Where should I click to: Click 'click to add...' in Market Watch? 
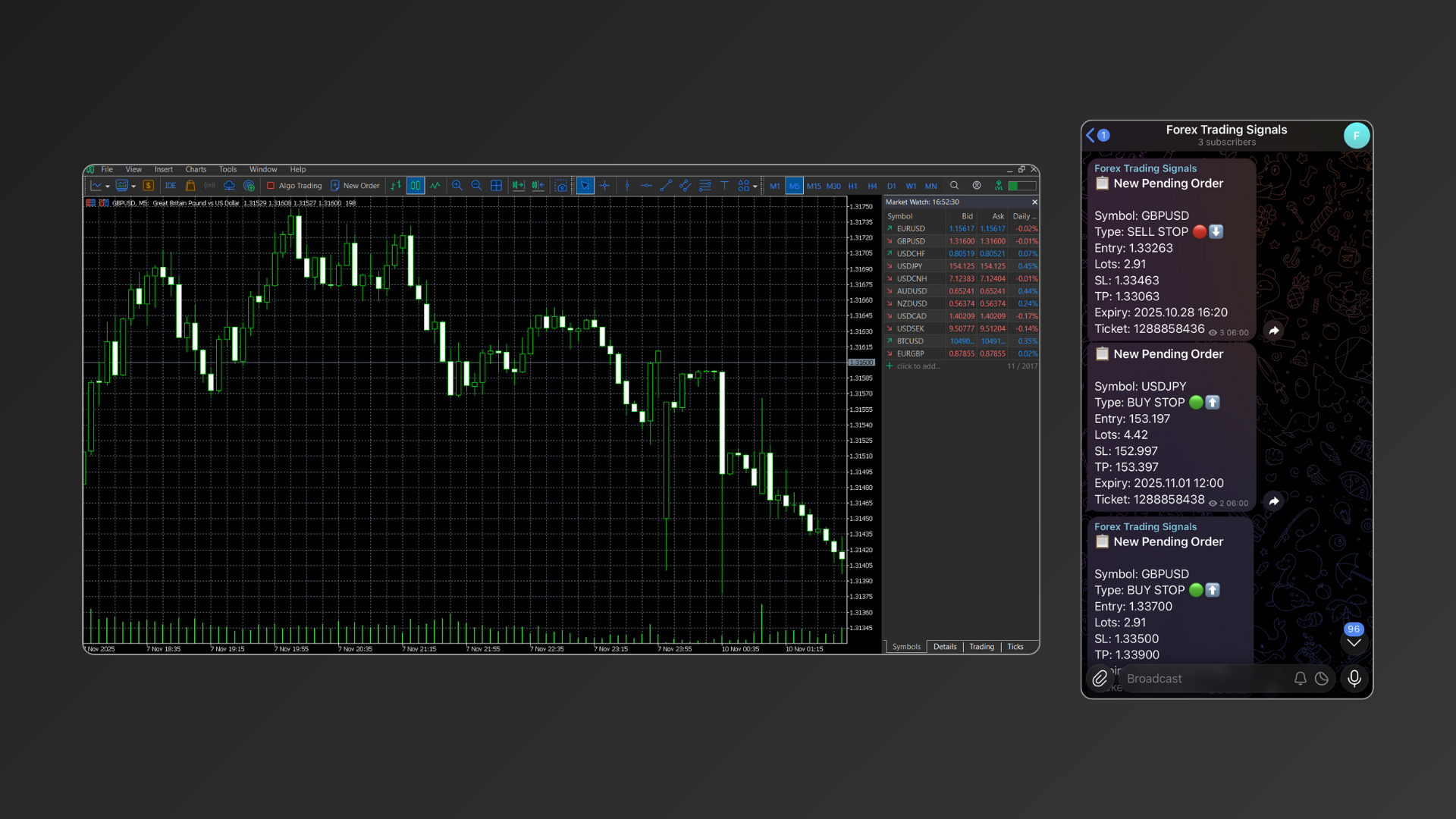click(x=918, y=366)
